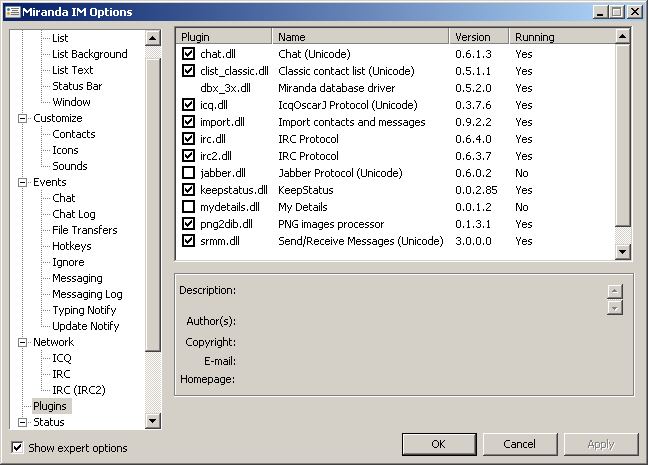Screen dimensions: 648x465
Task: Open the ICQ network settings
Action: pos(62,358)
